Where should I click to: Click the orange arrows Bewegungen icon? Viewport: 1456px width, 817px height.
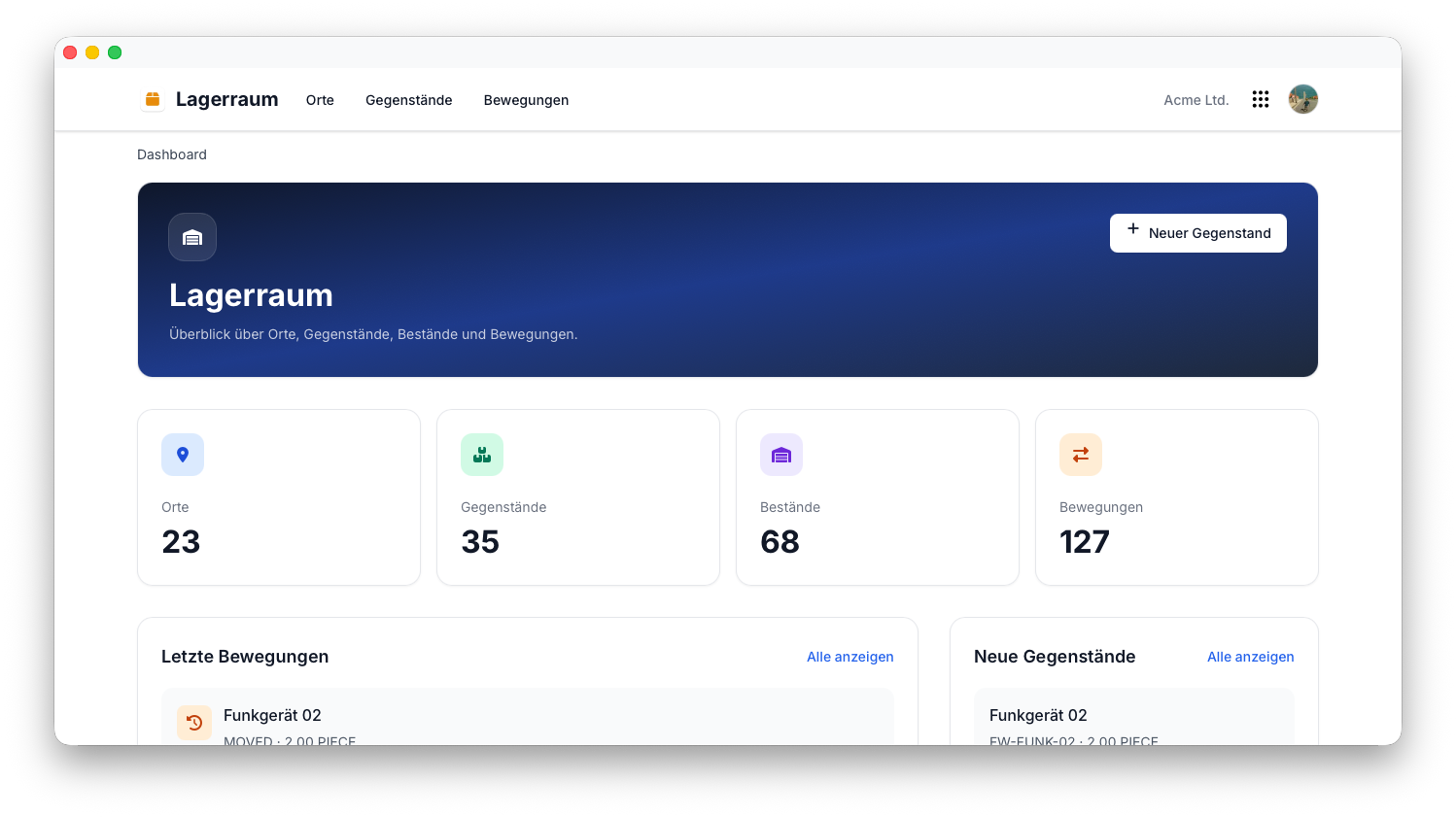pyautogui.click(x=1081, y=455)
